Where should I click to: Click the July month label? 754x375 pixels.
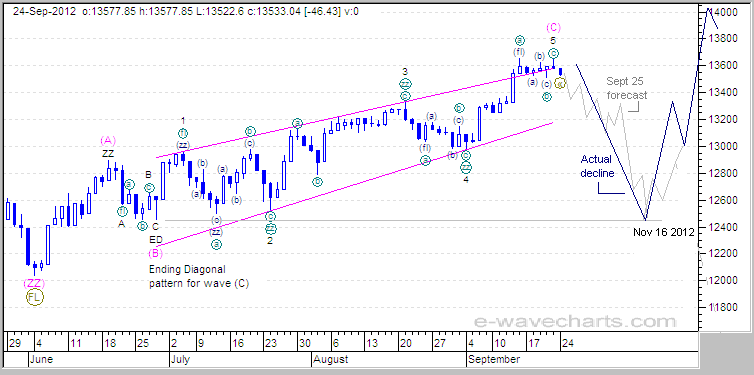click(x=180, y=360)
